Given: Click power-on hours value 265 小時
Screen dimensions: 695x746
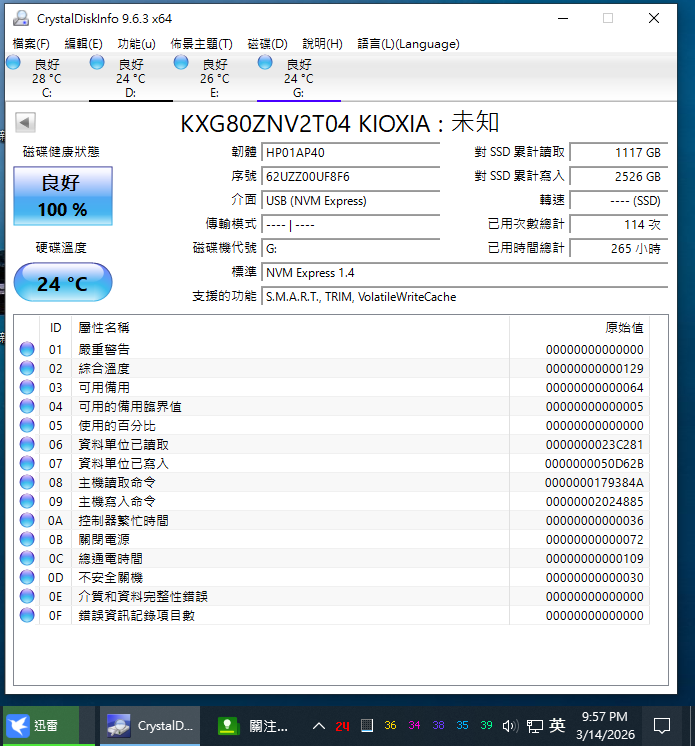Looking at the screenshot, I should click(618, 248).
